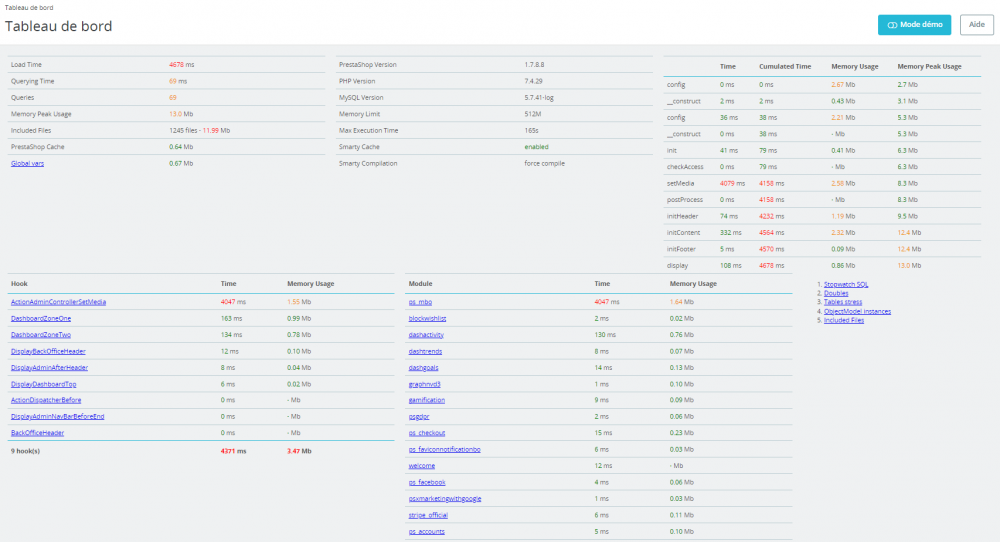
Task: Select setMedia time value 4079 ms
Action: [732, 184]
